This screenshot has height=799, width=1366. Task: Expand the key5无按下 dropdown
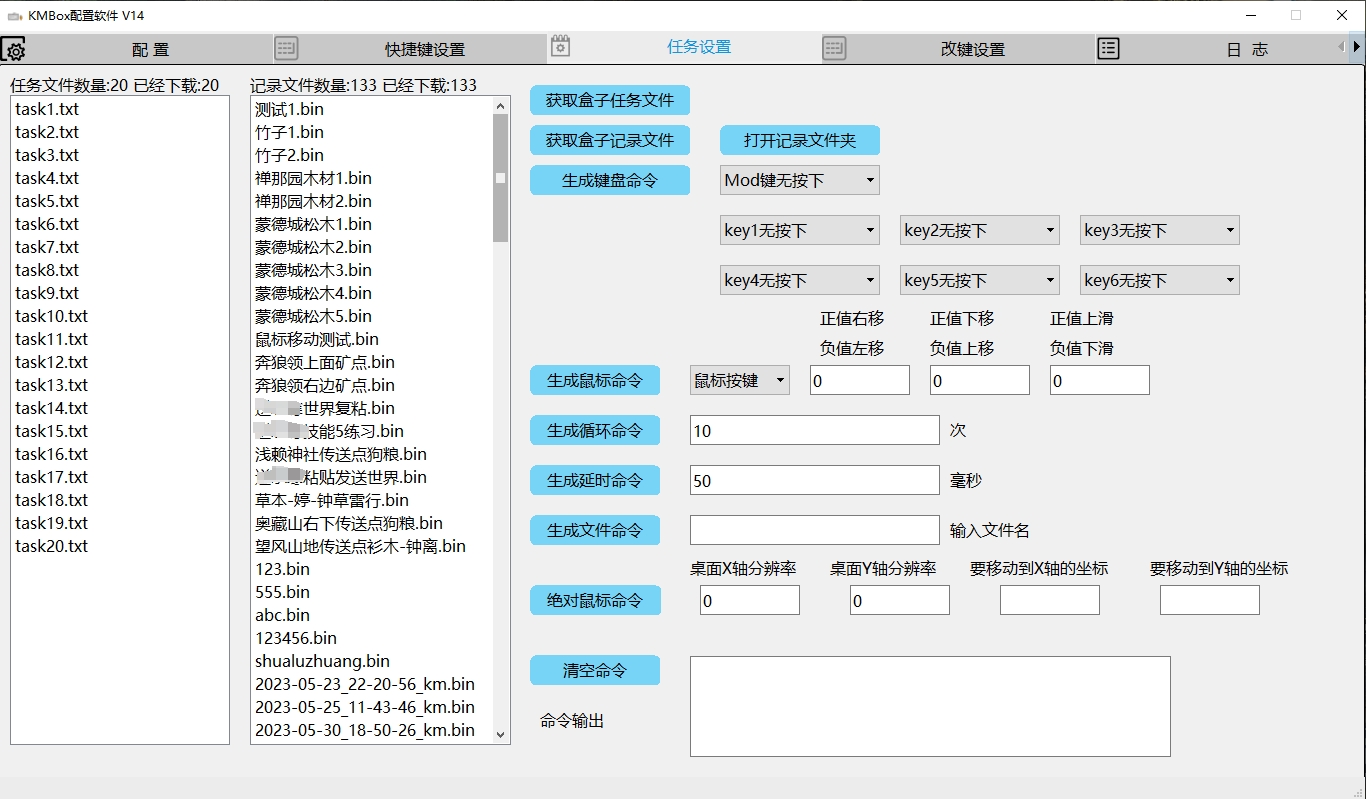980,280
